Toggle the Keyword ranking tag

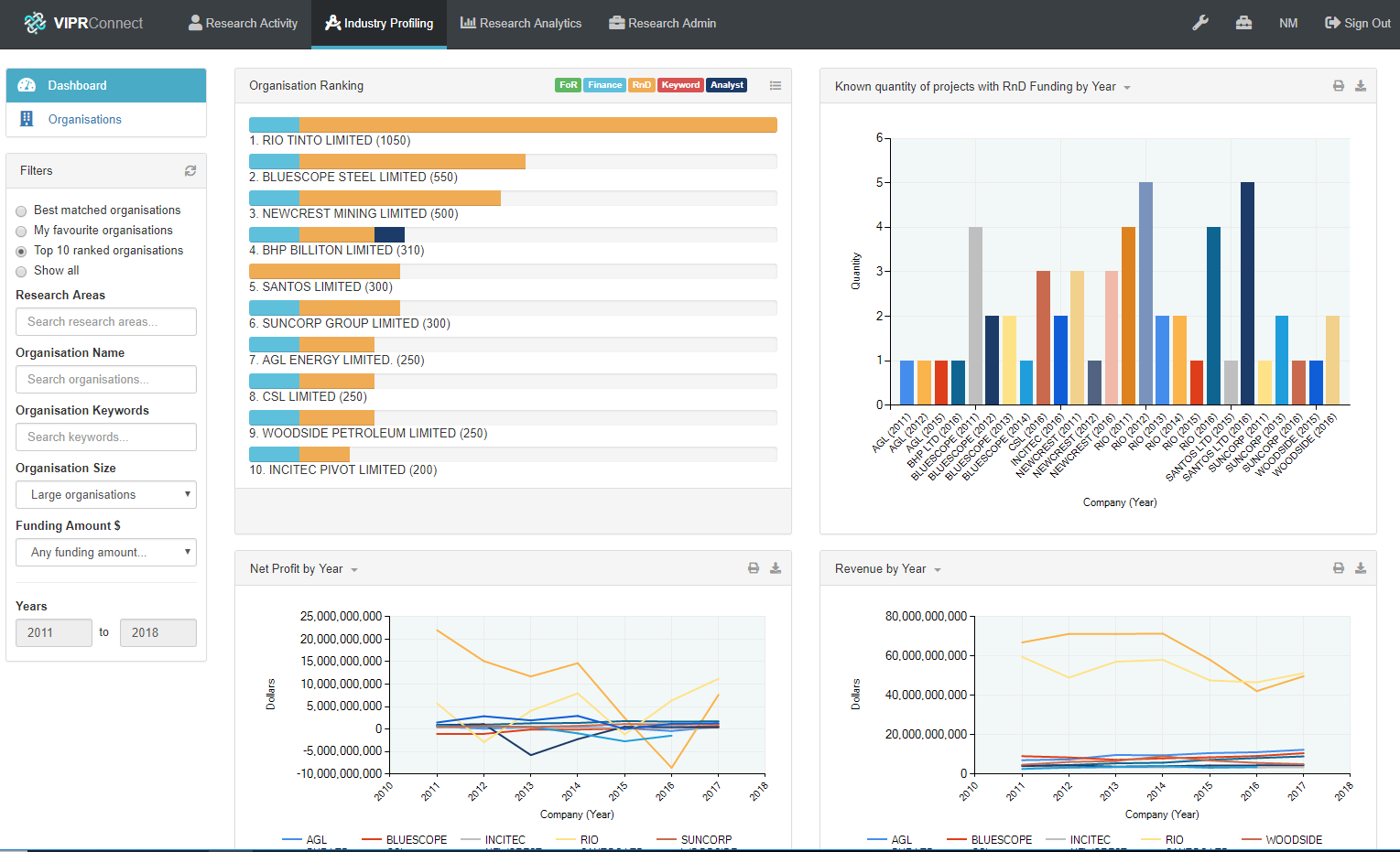pos(680,85)
